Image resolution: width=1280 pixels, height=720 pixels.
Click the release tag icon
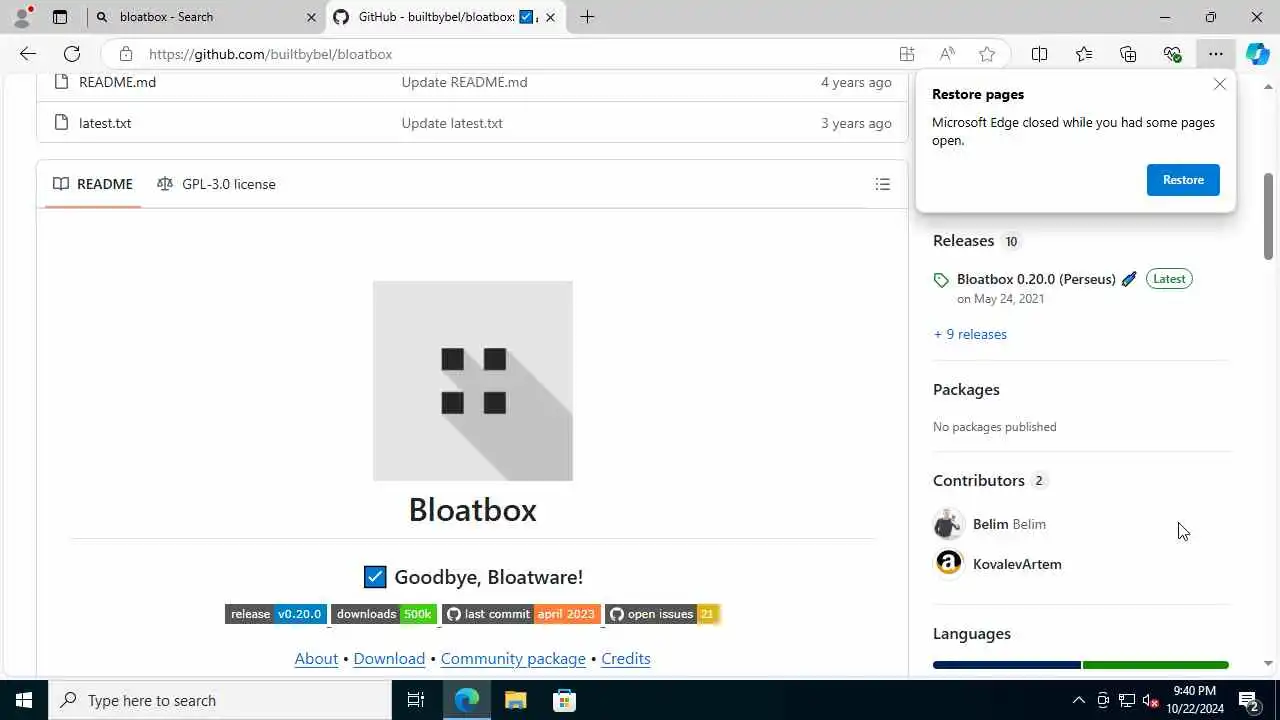pyautogui.click(x=941, y=280)
